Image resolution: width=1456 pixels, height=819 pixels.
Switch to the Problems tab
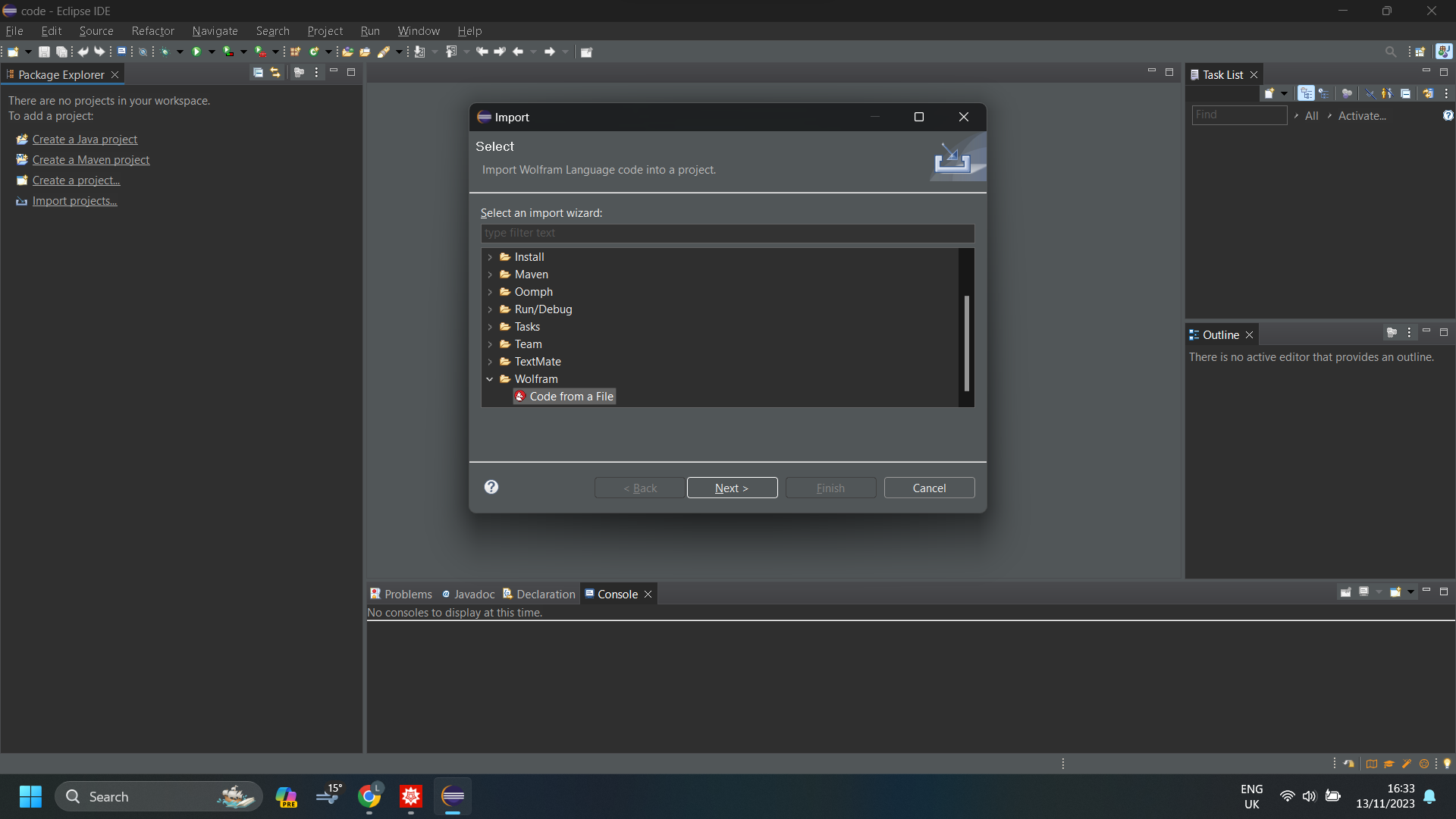click(x=401, y=594)
